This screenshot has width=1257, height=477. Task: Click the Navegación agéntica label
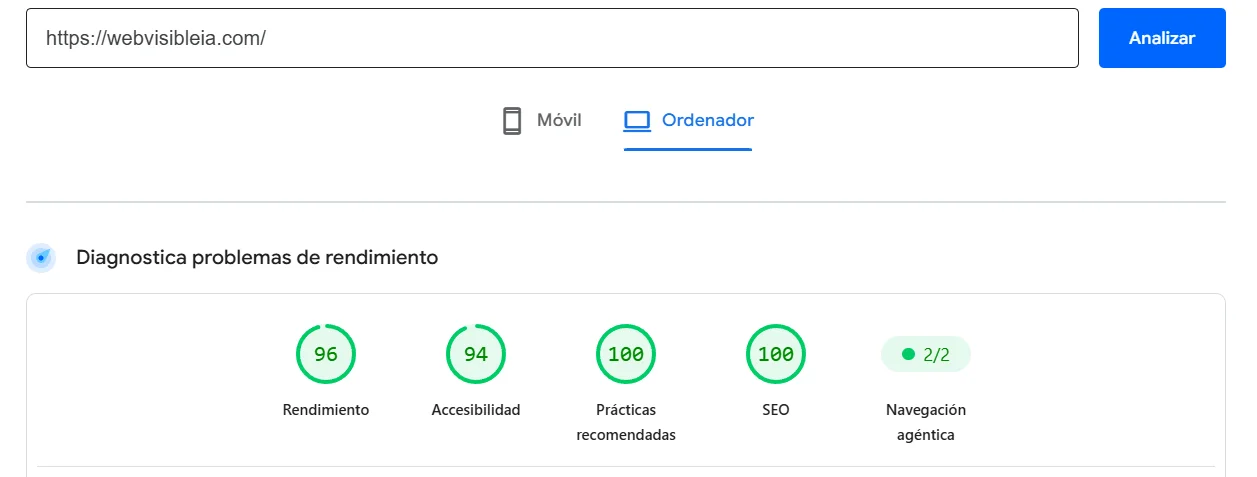(926, 422)
